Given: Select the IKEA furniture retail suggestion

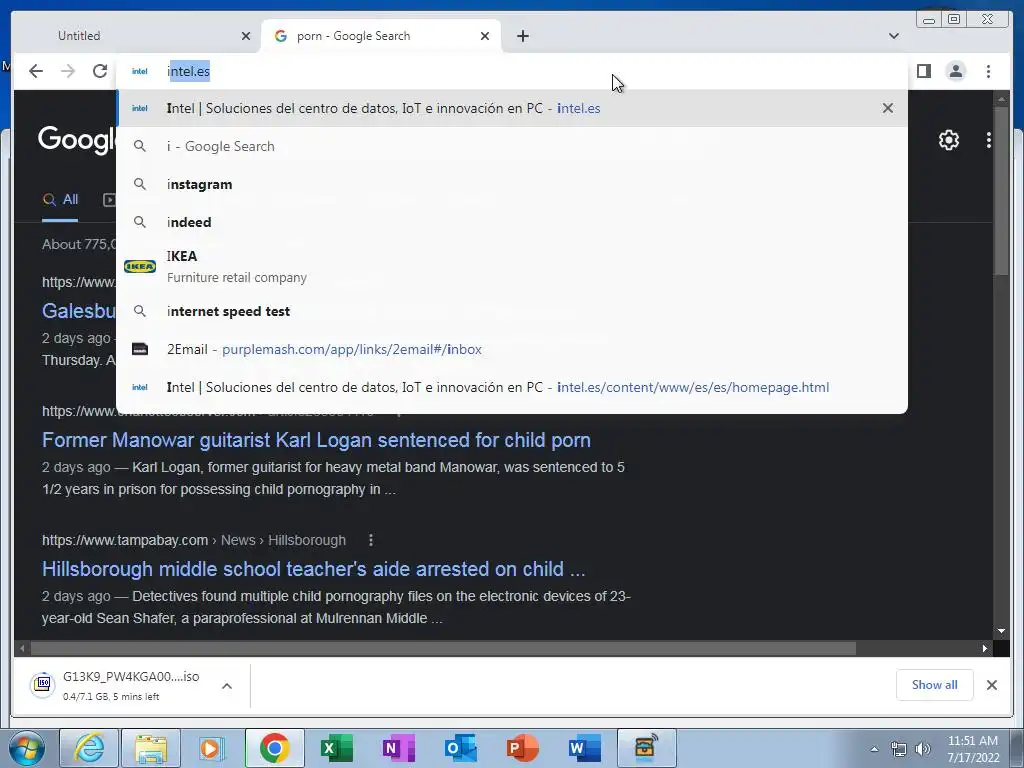Looking at the screenshot, I should click(512, 266).
